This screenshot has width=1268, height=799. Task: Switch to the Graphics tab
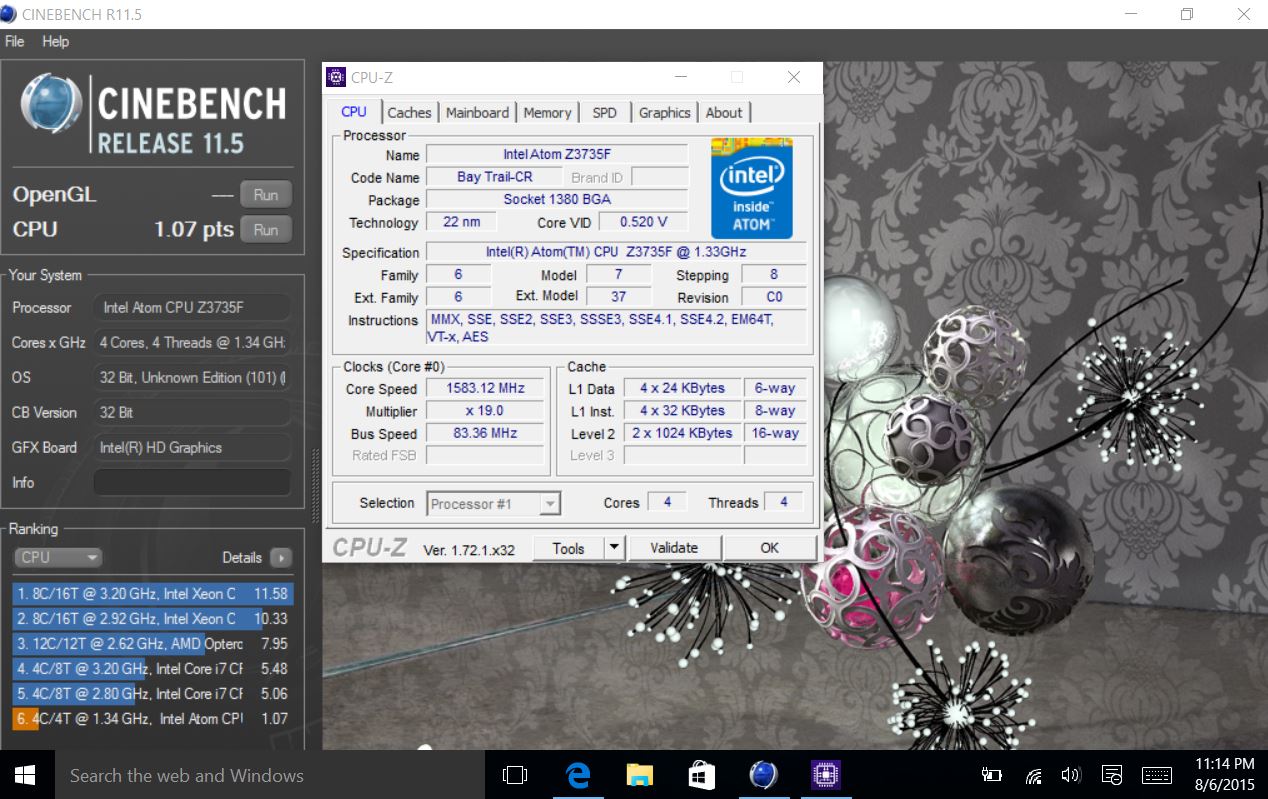[664, 112]
